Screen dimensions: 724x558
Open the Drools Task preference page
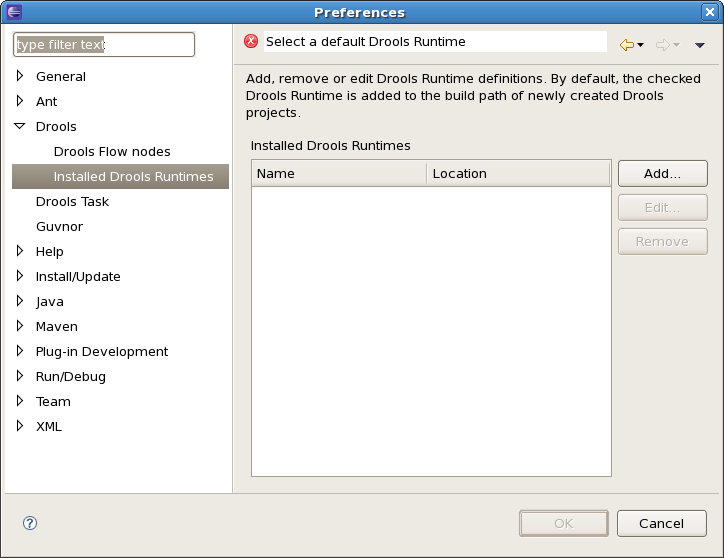[x=72, y=202]
